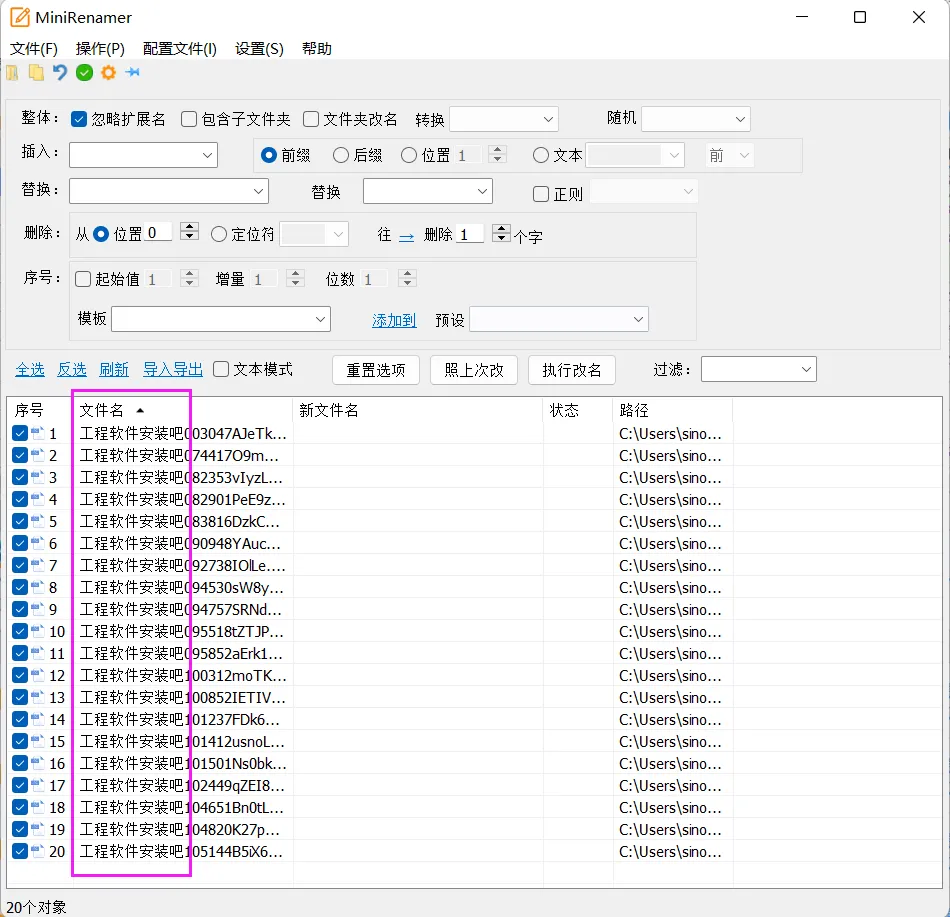This screenshot has height=917, width=950.
Task: Click the add files icon in toolbar
Action: (x=36, y=73)
